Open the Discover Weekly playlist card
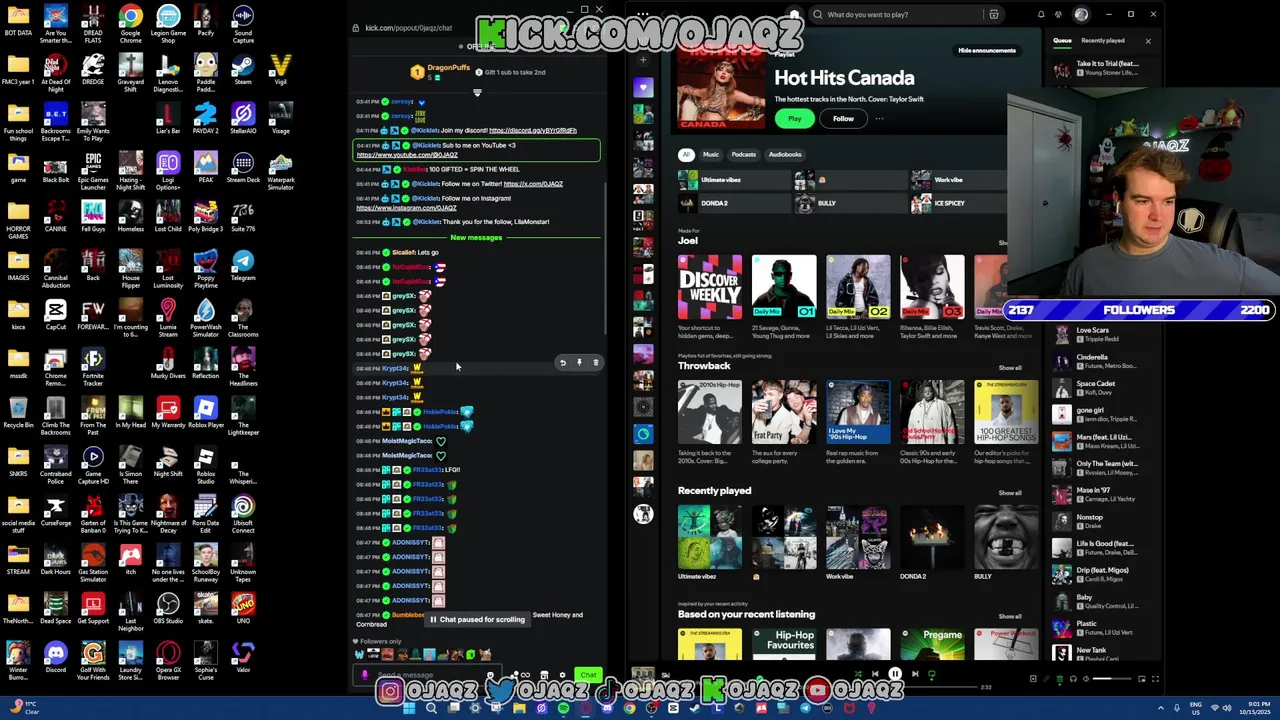This screenshot has width=1280, height=720. 710,297
